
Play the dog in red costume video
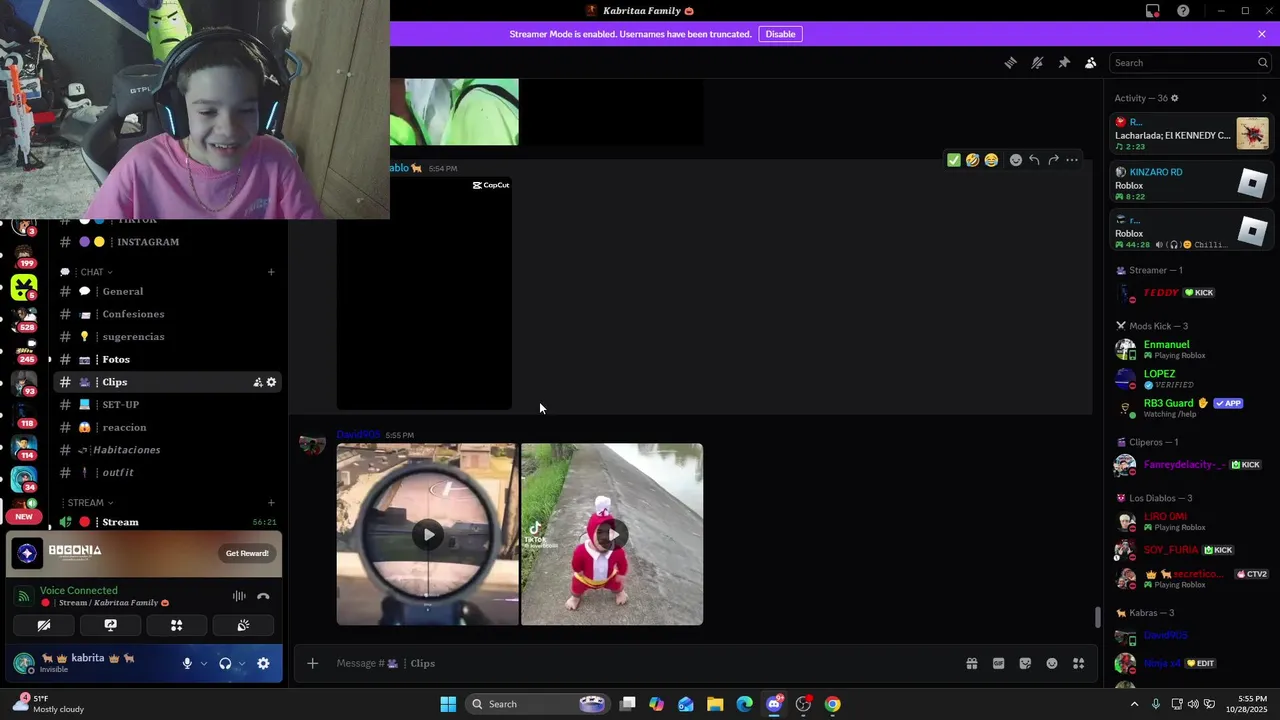(x=612, y=534)
